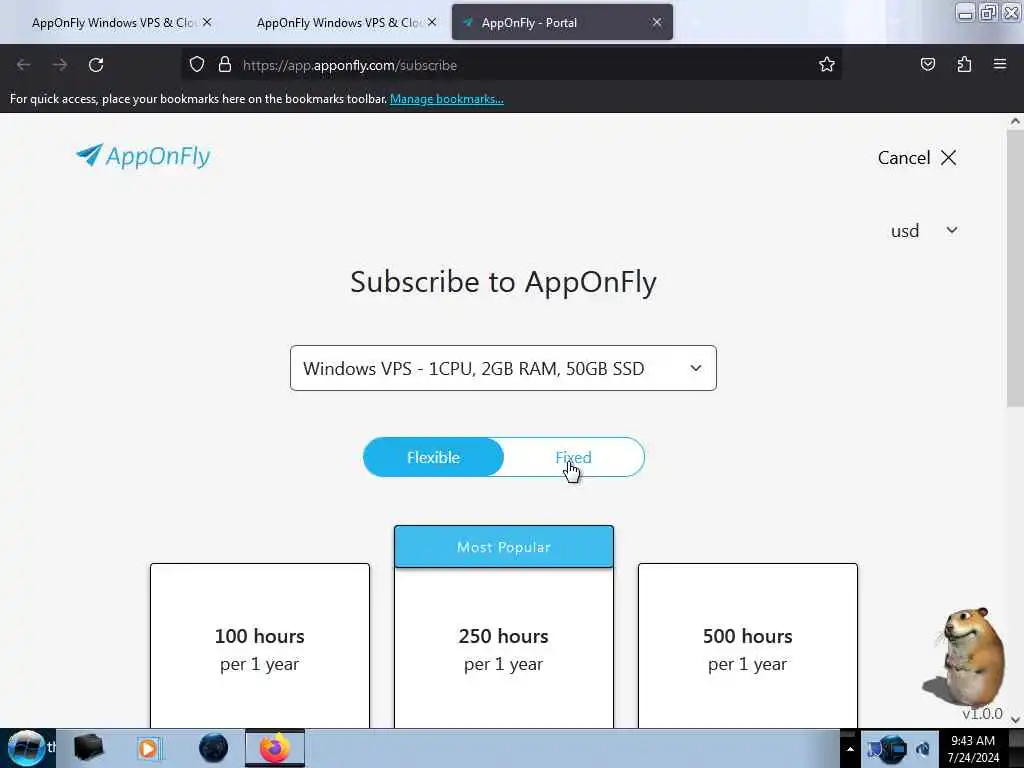Open the black box taskbar icon
Viewport: 1024px width, 768px height.
coord(88,748)
